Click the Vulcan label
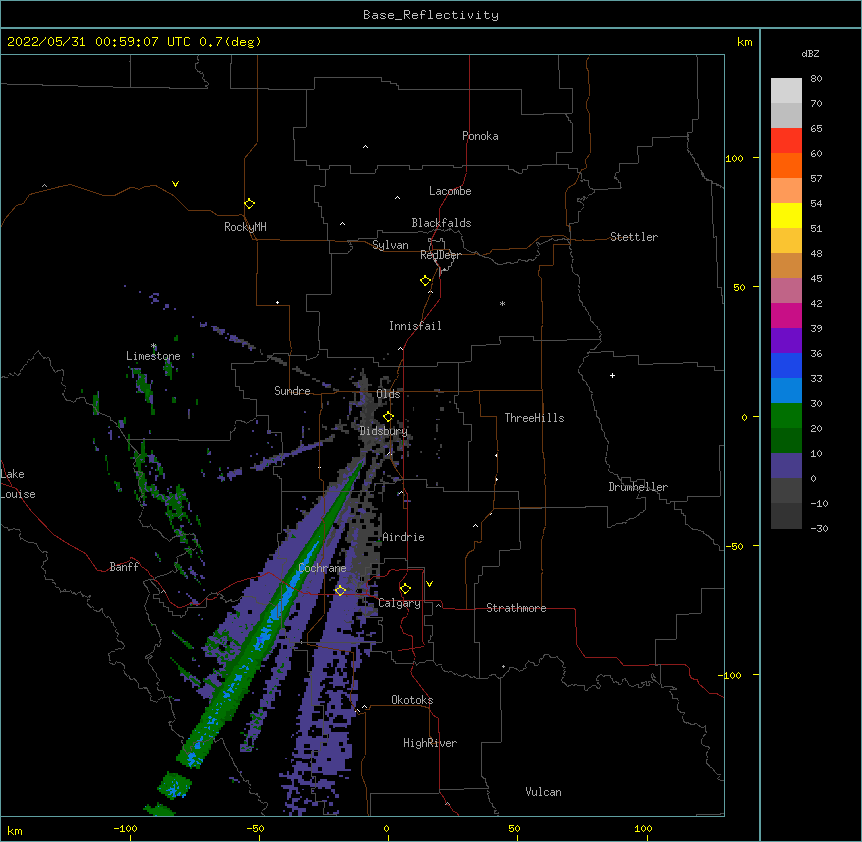The image size is (862, 842). pos(543,792)
